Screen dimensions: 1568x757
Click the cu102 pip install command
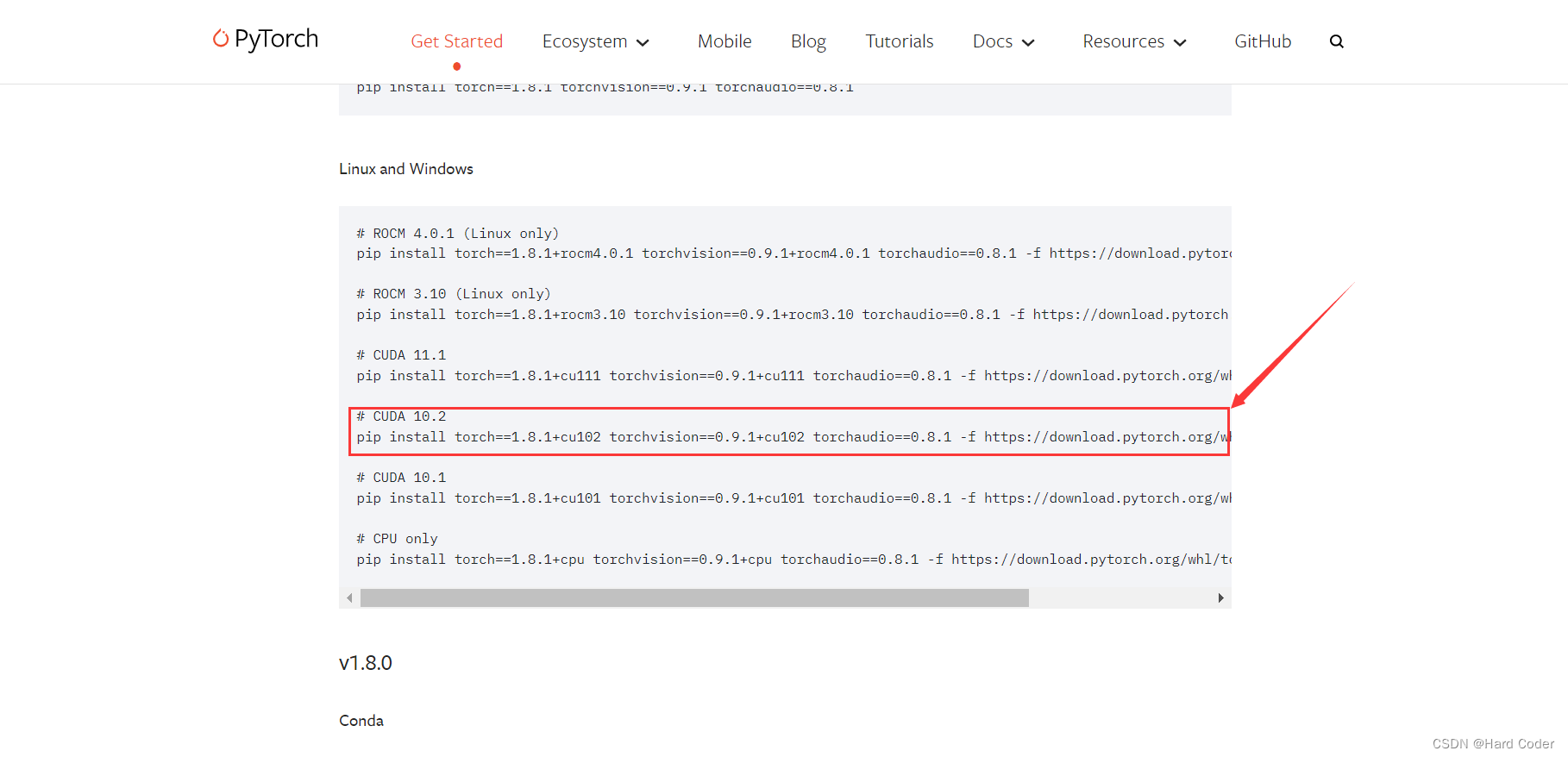(793, 437)
